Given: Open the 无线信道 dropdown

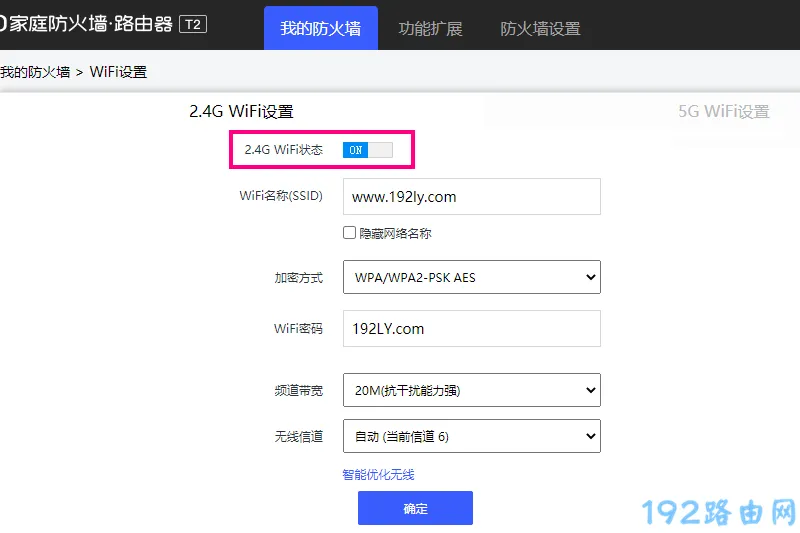Looking at the screenshot, I should pos(471,437).
